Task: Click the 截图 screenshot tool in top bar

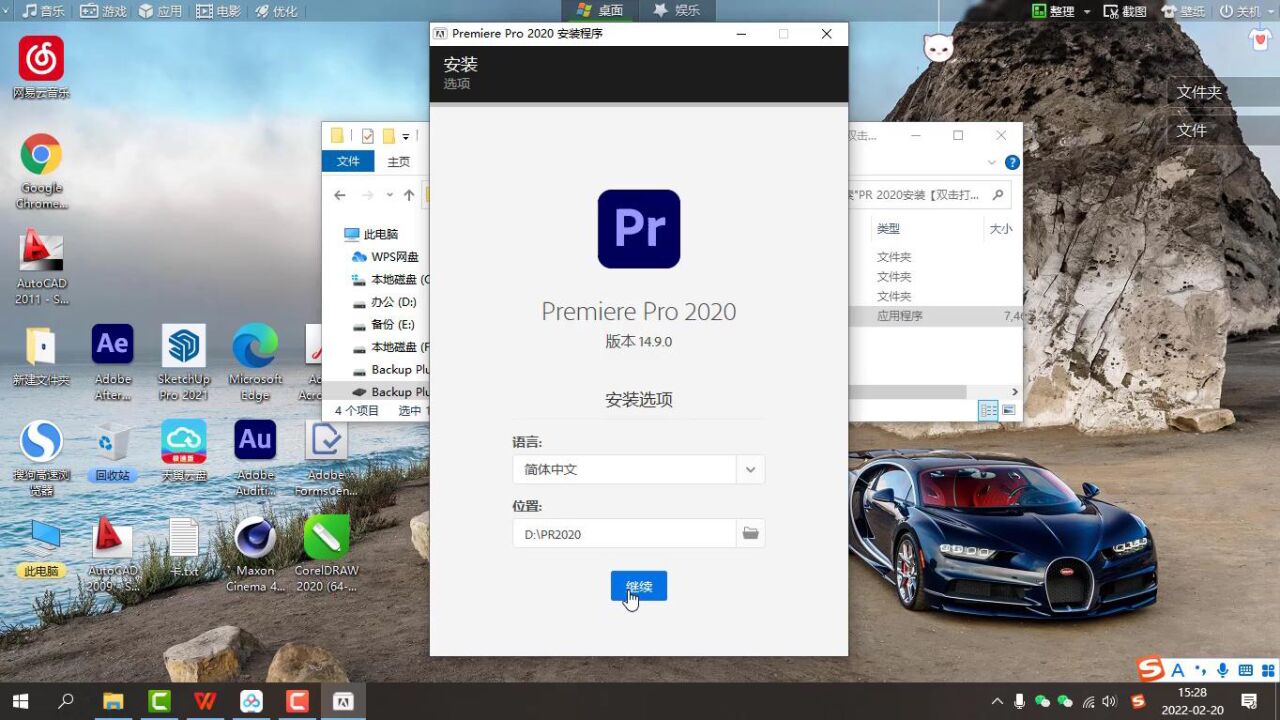Action: (x=1124, y=11)
